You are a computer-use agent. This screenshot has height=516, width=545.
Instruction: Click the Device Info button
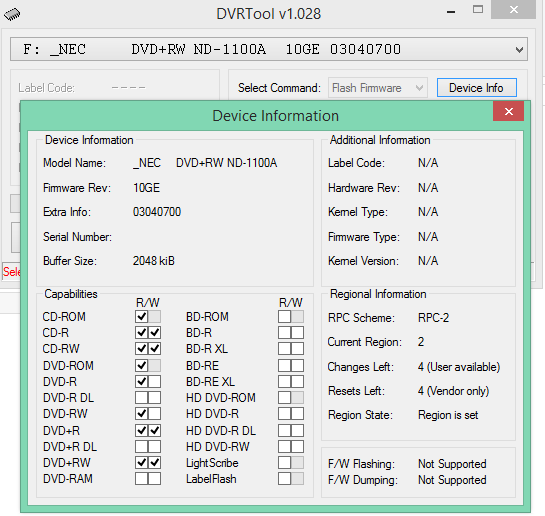[477, 88]
